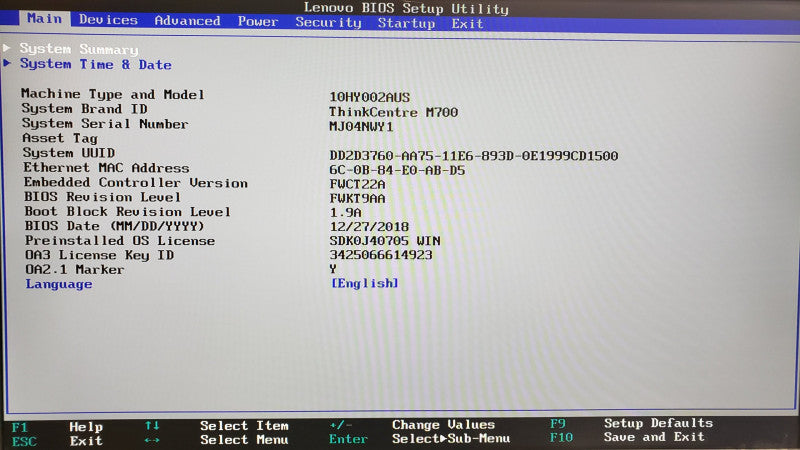Click up/down arrows Select Item hint
Image resolution: width=800 pixels, height=450 pixels.
click(x=216, y=426)
